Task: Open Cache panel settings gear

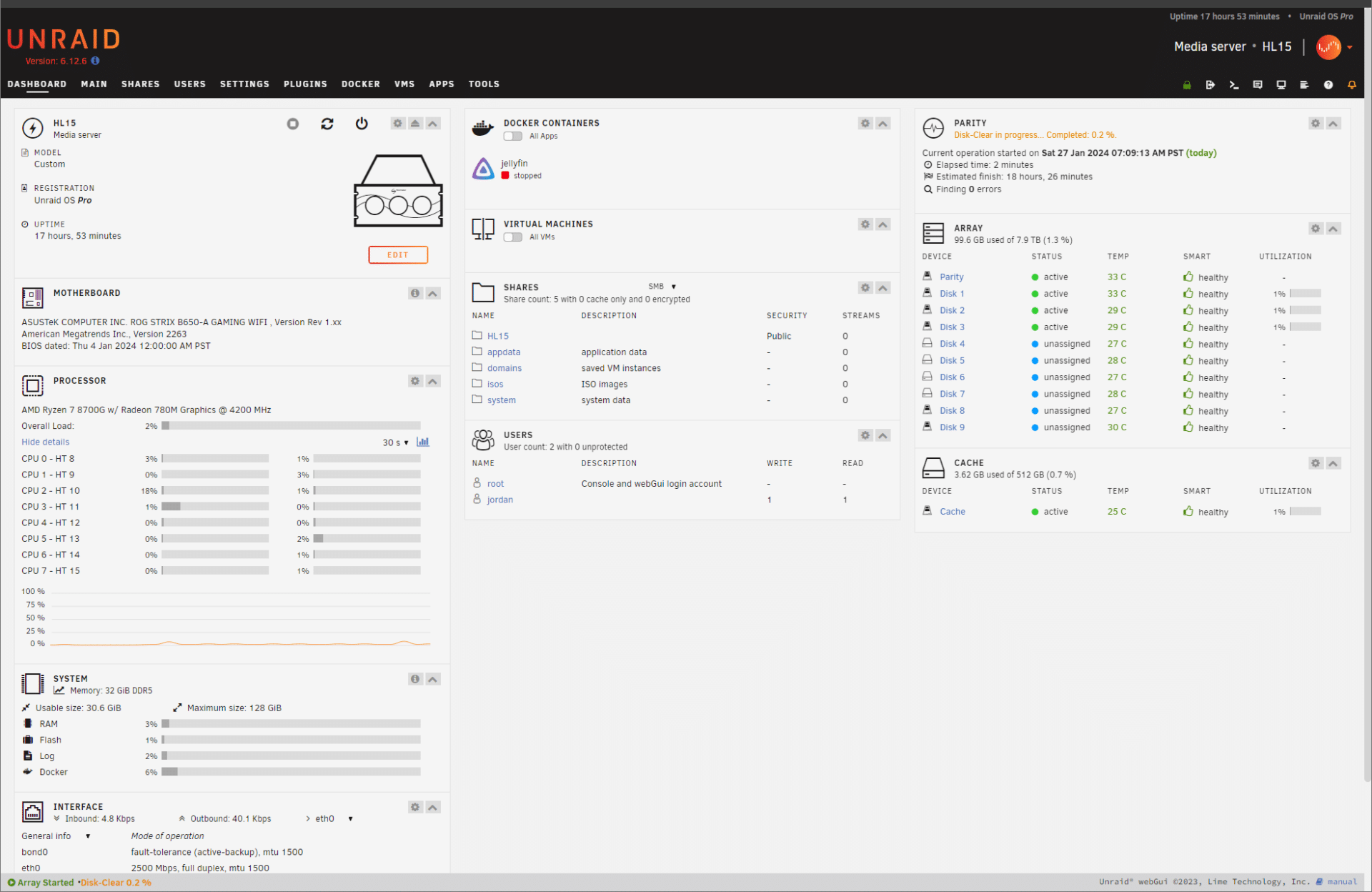Action: tap(1316, 463)
